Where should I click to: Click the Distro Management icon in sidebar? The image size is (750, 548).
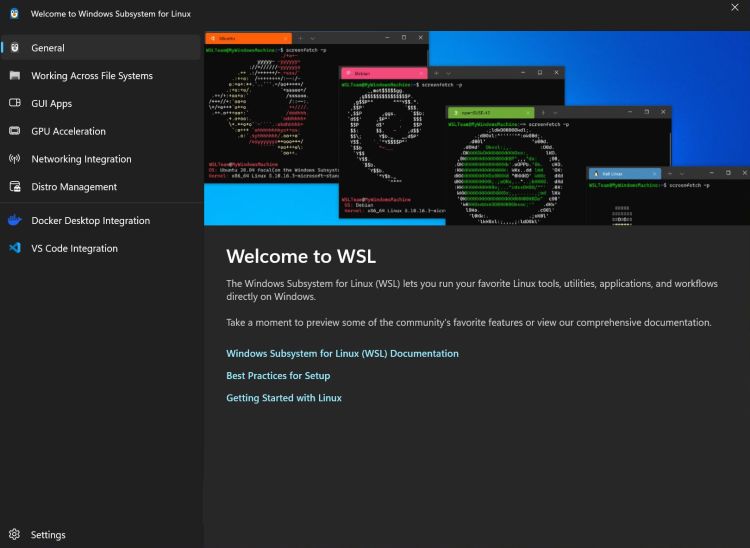tap(14, 187)
